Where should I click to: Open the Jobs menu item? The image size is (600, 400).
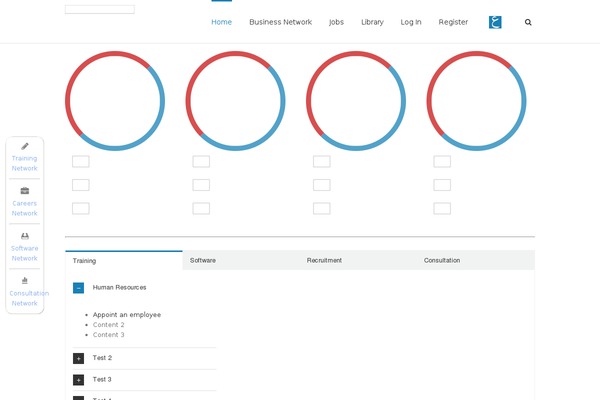point(336,22)
